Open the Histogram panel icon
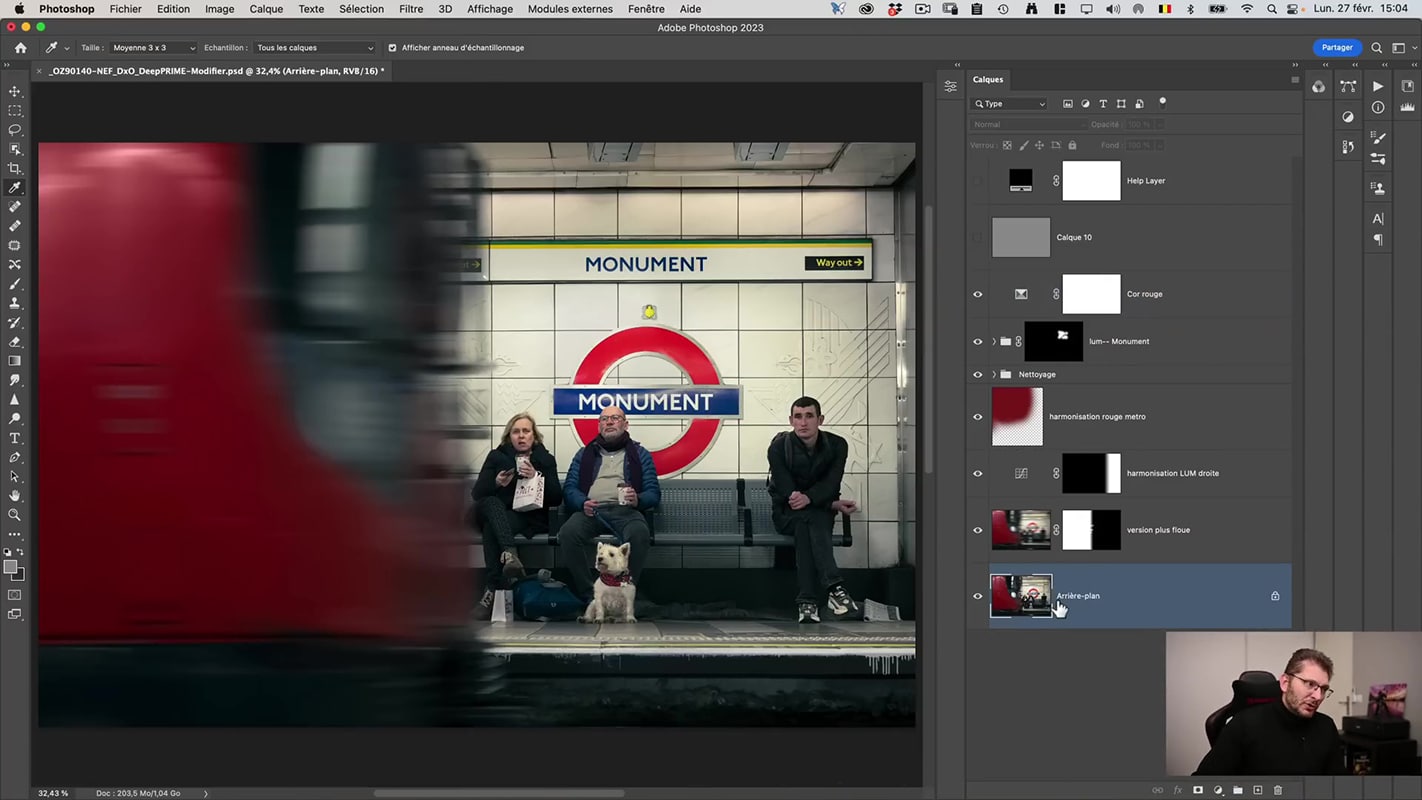This screenshot has height=800, width=1422. point(1408,107)
